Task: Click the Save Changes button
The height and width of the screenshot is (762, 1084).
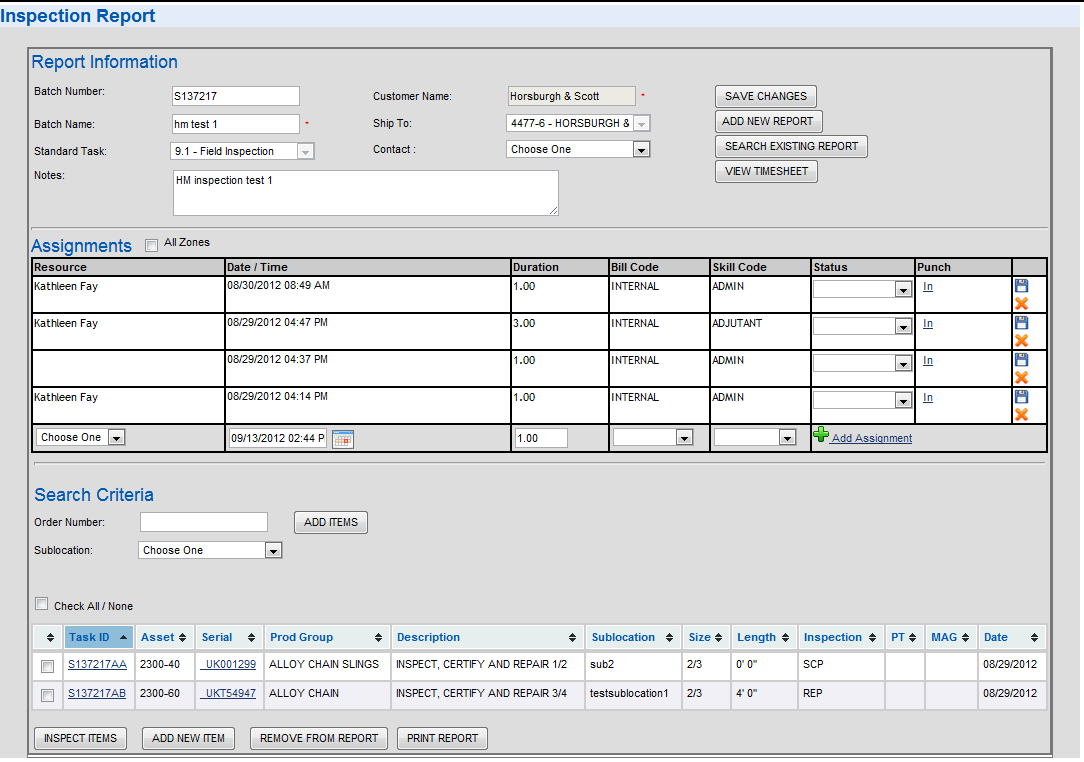Action: (x=765, y=97)
